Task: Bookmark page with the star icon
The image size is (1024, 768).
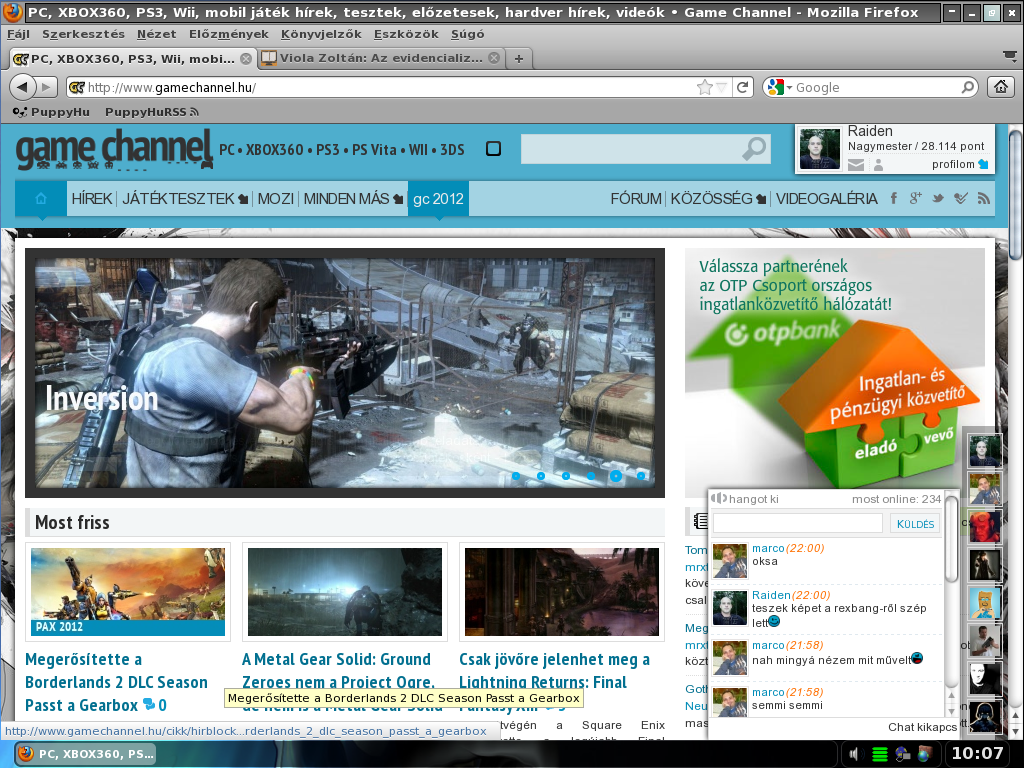Action: point(704,87)
